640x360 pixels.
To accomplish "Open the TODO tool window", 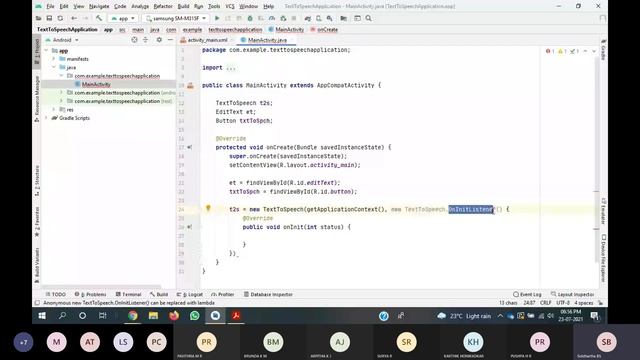I will (56, 294).
